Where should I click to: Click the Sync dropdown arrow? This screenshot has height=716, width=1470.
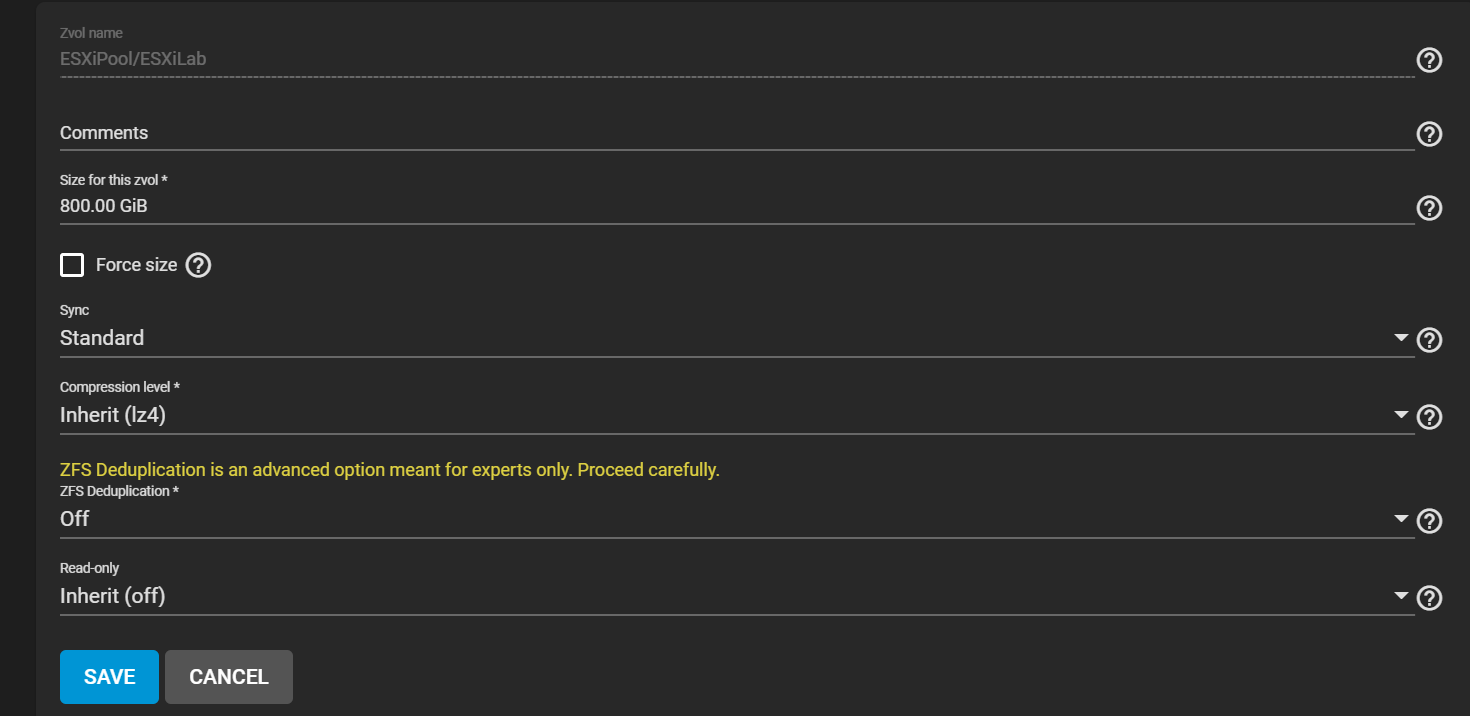coord(1401,338)
